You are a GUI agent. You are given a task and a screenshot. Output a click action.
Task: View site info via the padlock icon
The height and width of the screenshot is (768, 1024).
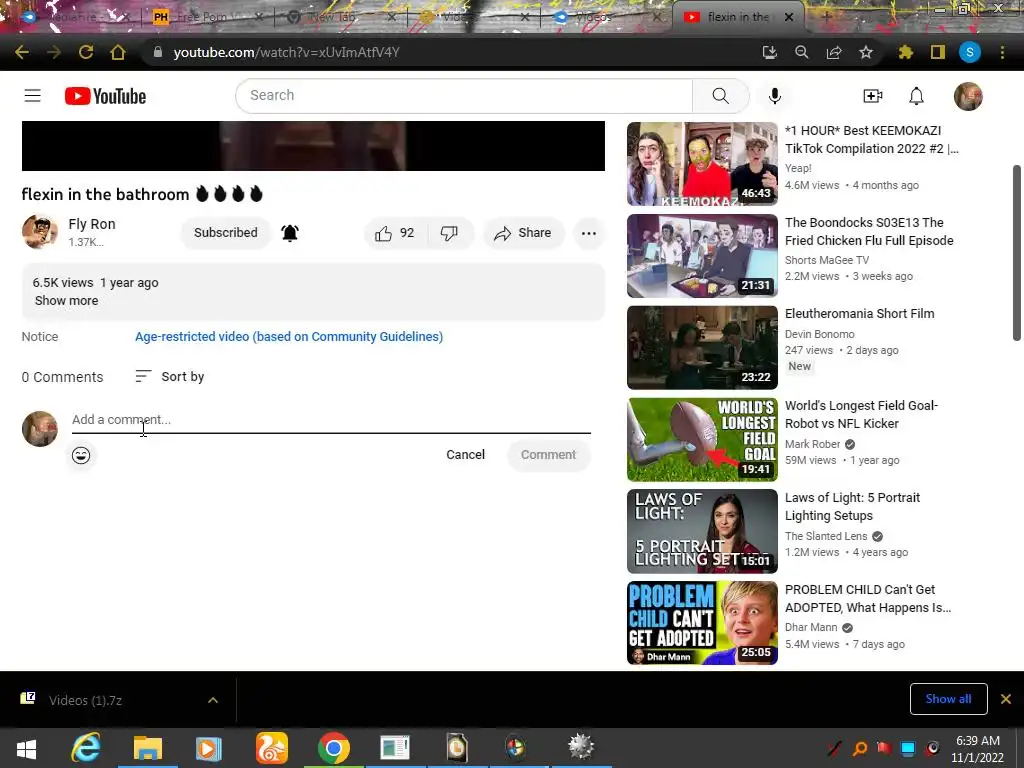pyautogui.click(x=157, y=52)
